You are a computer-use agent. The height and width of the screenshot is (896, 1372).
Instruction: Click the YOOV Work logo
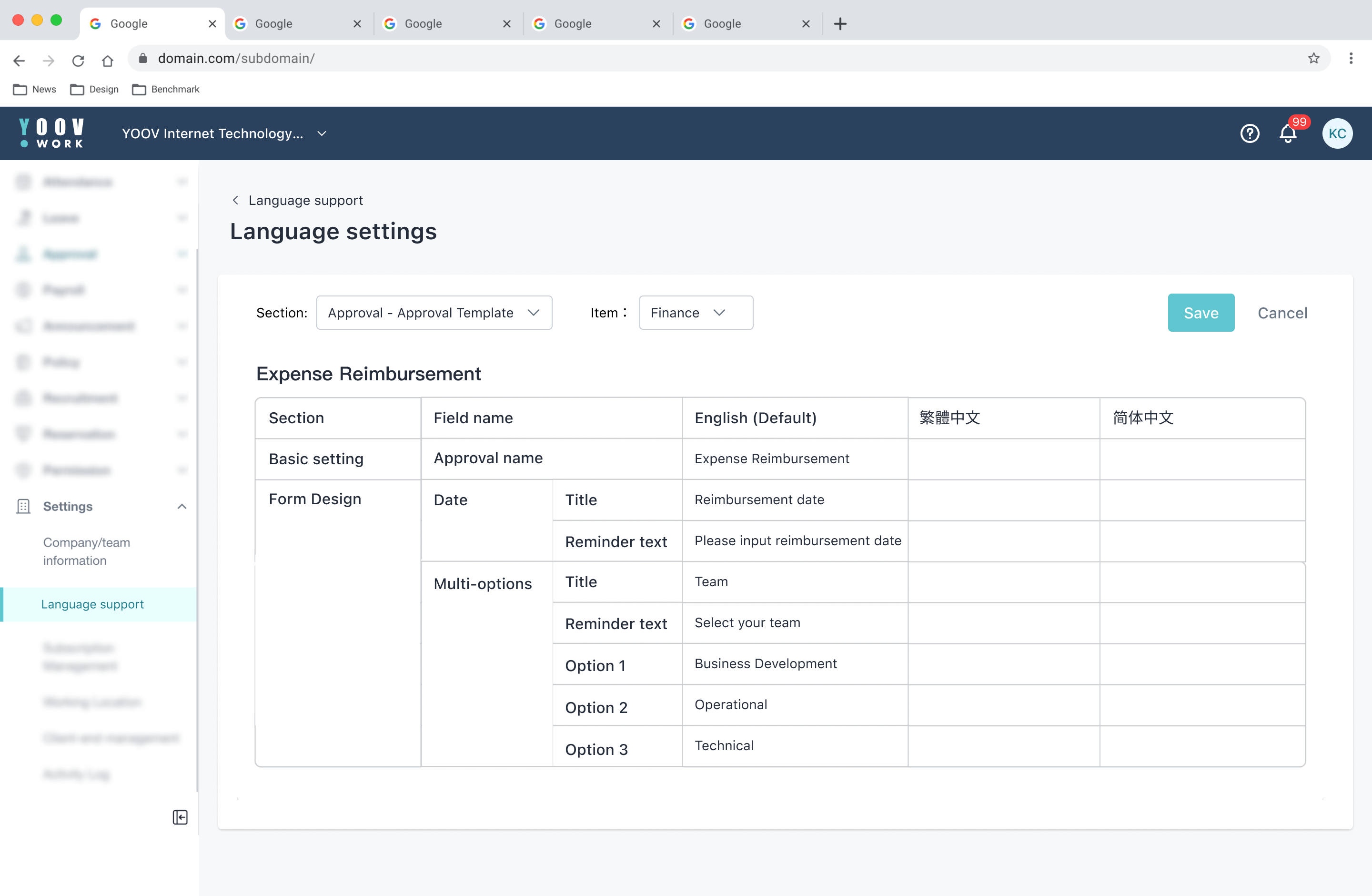tap(51, 133)
